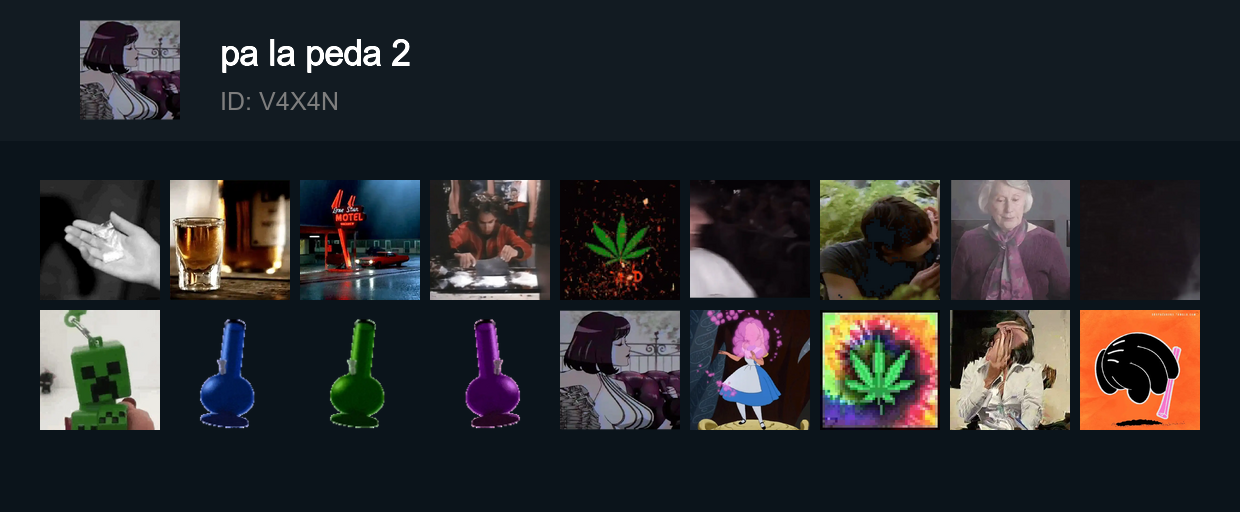Screen dimensions: 1240x512
Task: Choose the facepalm person sticker
Action: tap(1010, 370)
